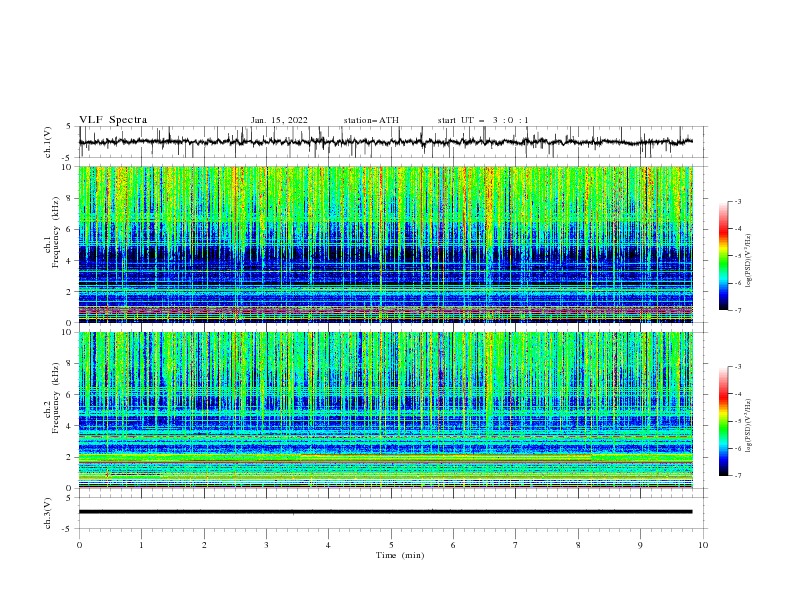The image size is (792, 612).
Task: Click the ch.2 spectrogram color scale bar
Action: 723,421
